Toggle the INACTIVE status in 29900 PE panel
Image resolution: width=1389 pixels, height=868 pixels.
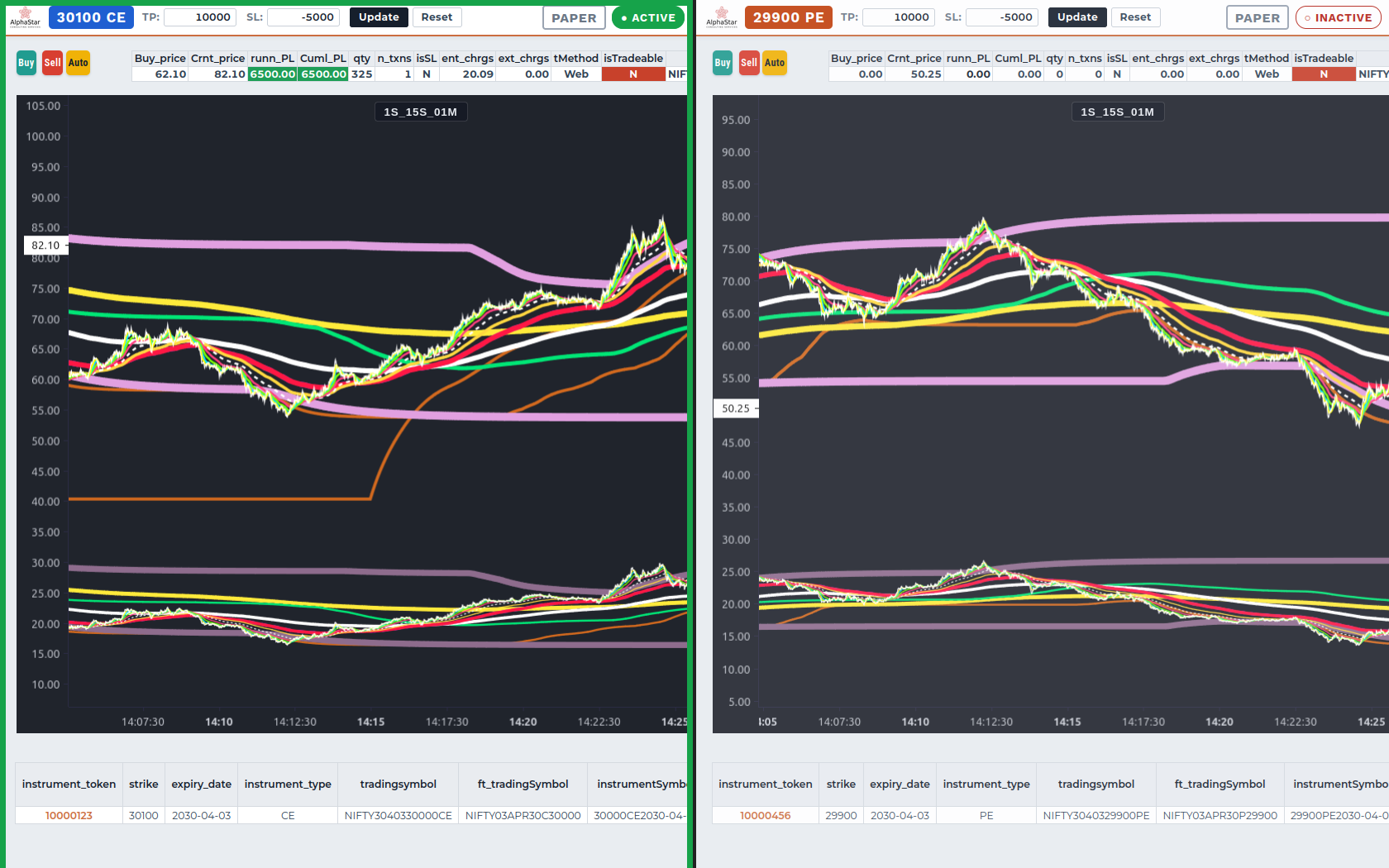1338,17
